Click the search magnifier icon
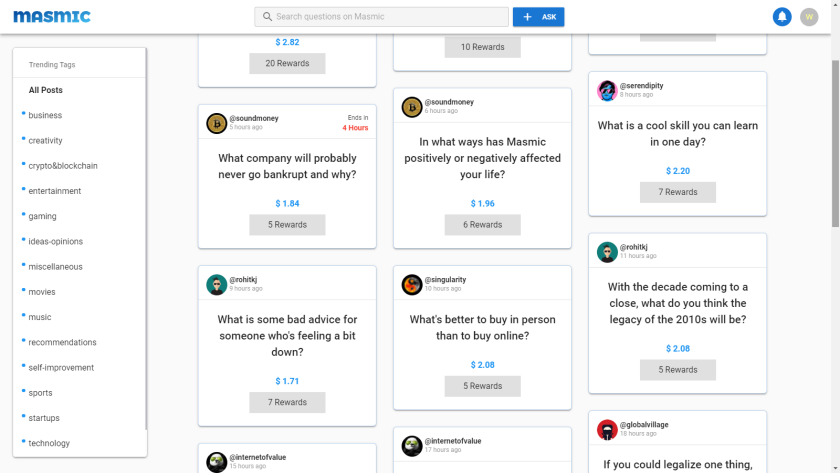 pyautogui.click(x=267, y=17)
